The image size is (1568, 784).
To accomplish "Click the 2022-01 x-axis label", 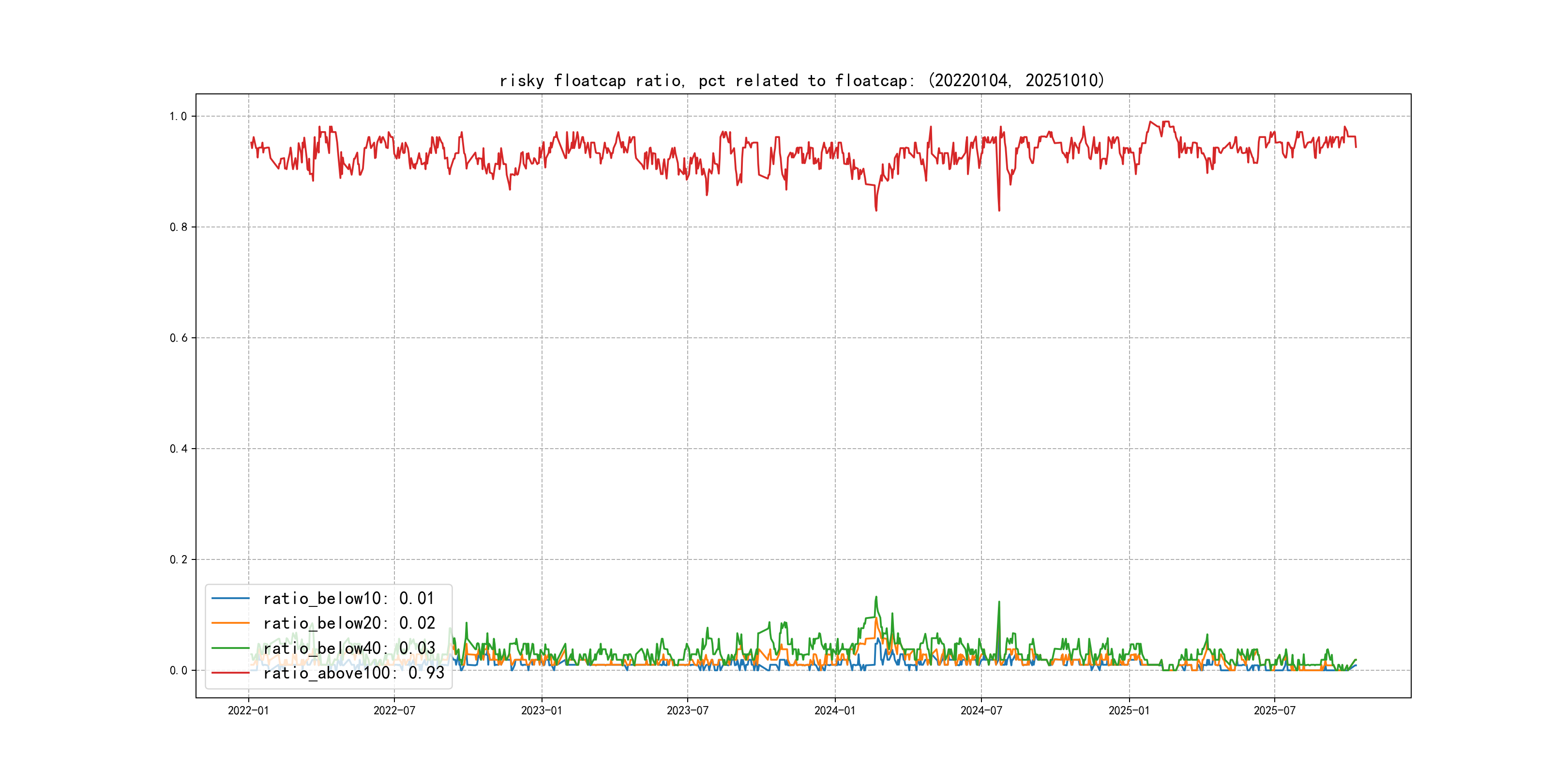I will click(248, 710).
